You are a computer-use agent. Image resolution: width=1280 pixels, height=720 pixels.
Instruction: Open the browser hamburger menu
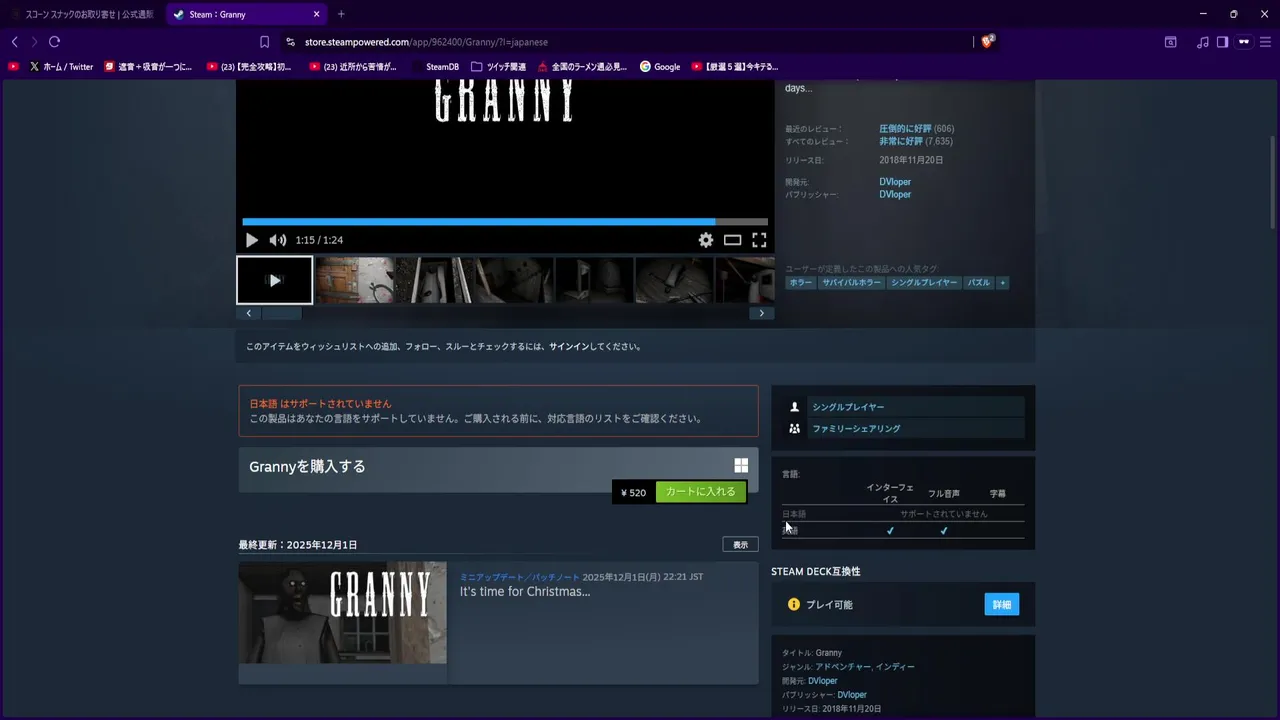tap(1265, 42)
